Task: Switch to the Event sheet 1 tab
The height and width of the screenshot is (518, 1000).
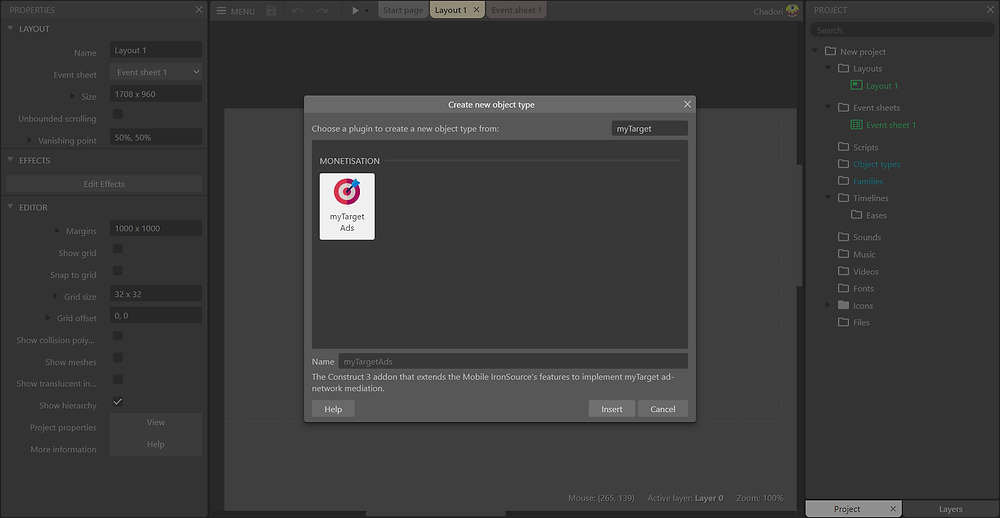Action: 517,10
